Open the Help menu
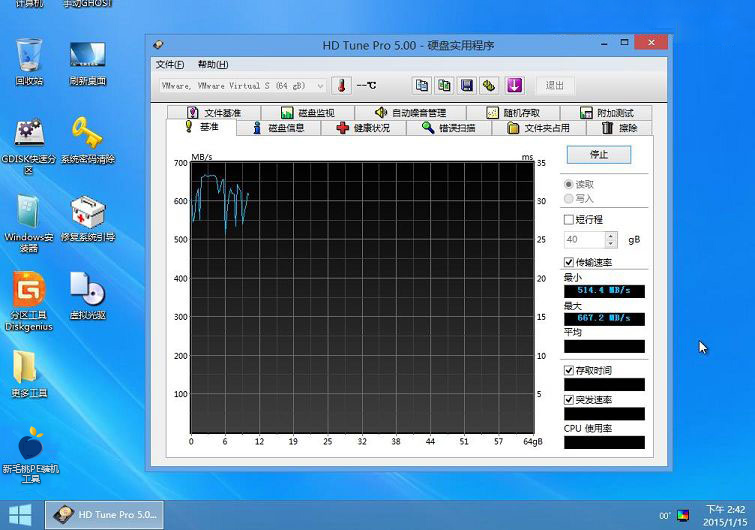755x530 pixels. coord(213,64)
